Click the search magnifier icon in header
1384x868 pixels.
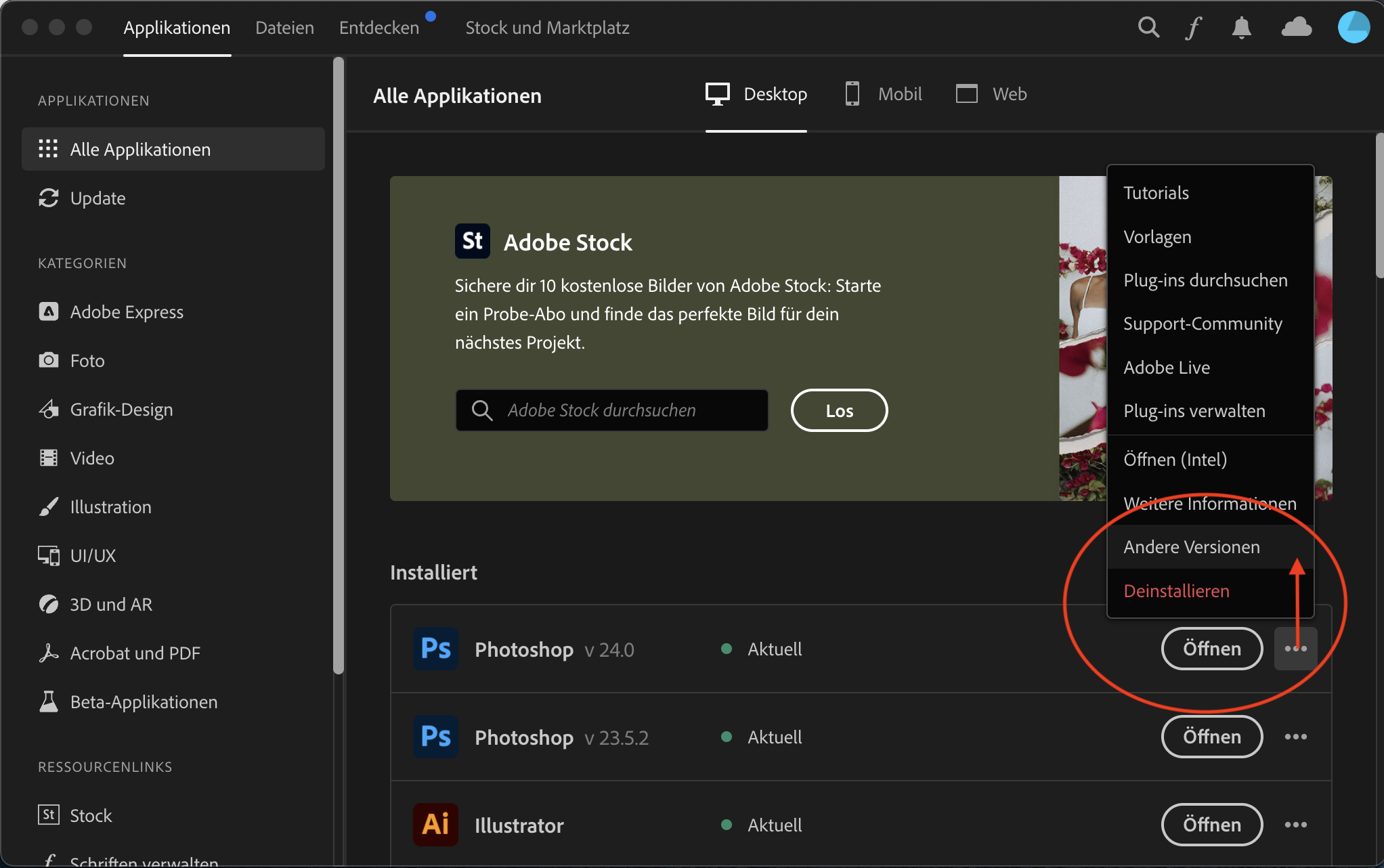pyautogui.click(x=1148, y=28)
